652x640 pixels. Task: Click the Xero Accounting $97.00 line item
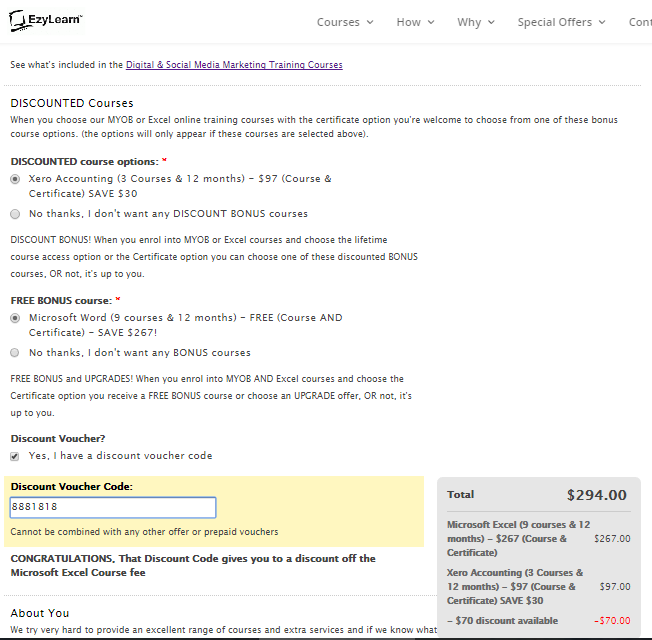click(538, 586)
